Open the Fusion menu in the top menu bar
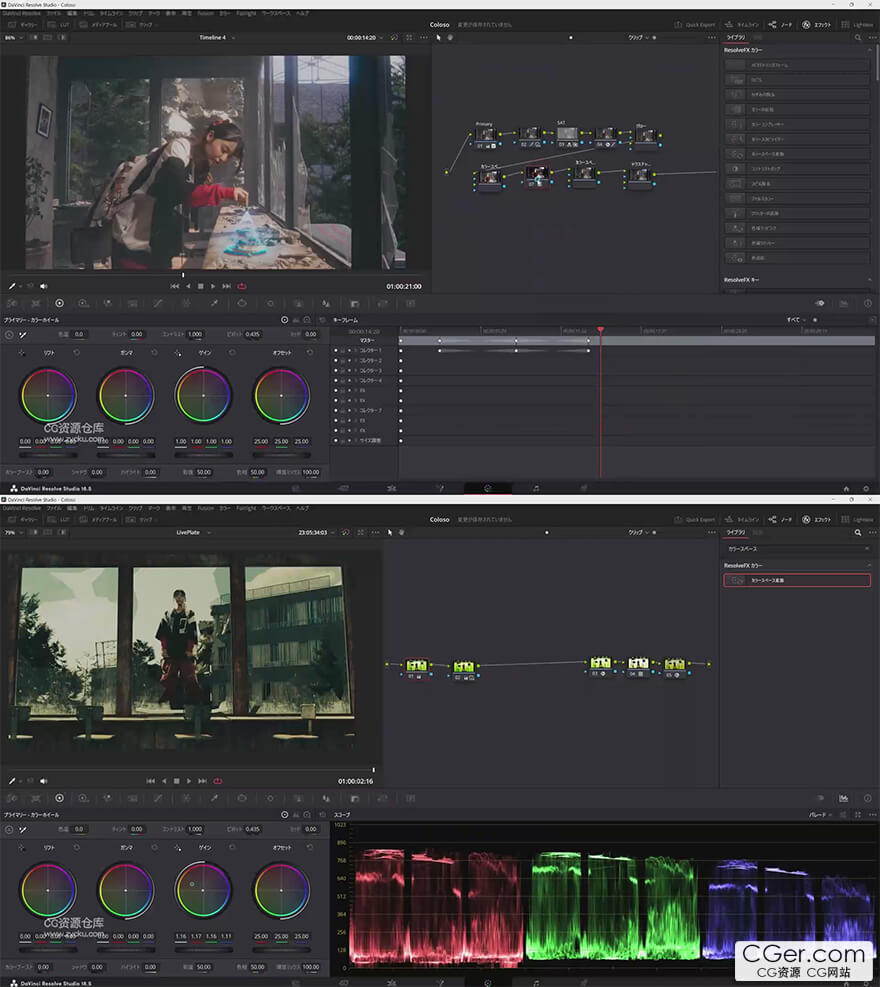The width and height of the screenshot is (880, 987). click(x=205, y=13)
